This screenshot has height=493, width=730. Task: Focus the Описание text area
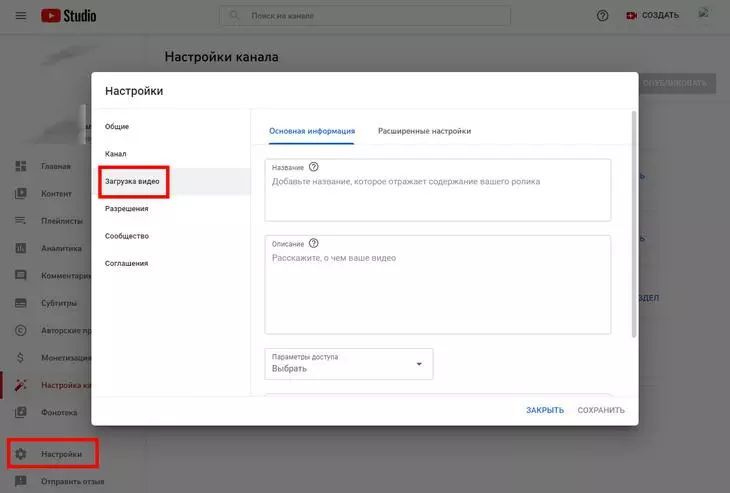click(x=437, y=293)
